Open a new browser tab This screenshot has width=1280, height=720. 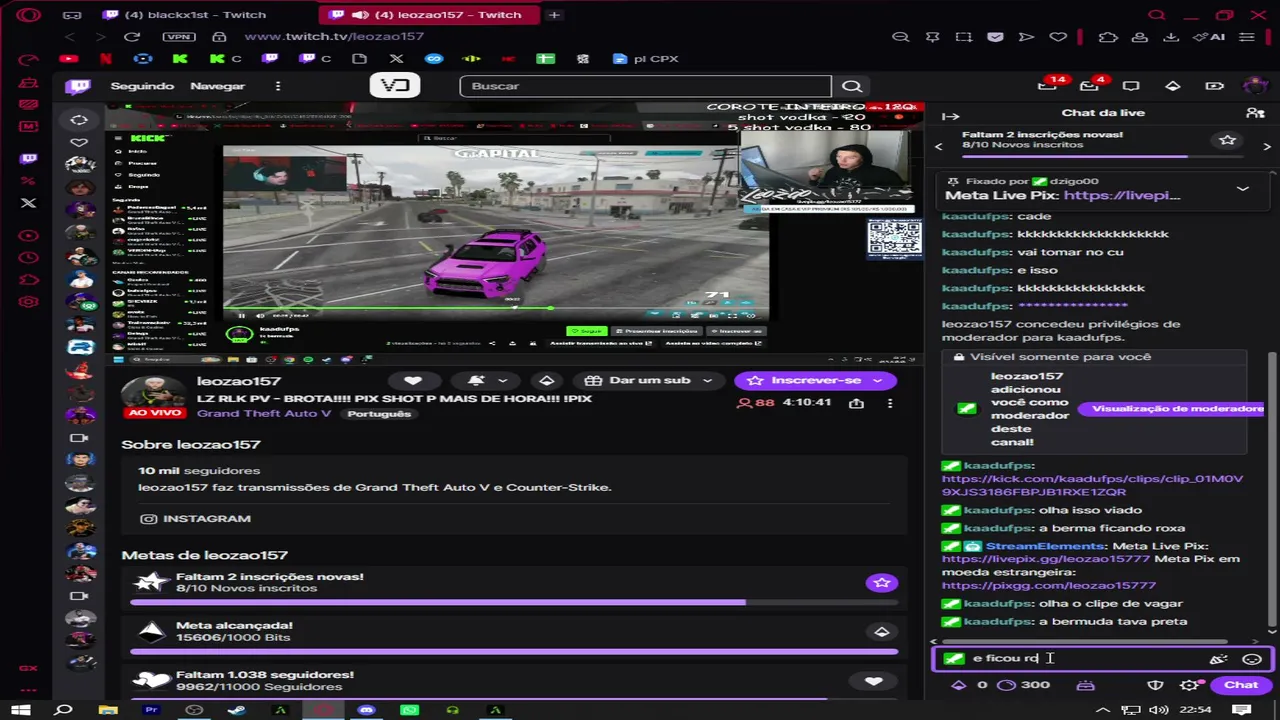click(x=554, y=15)
